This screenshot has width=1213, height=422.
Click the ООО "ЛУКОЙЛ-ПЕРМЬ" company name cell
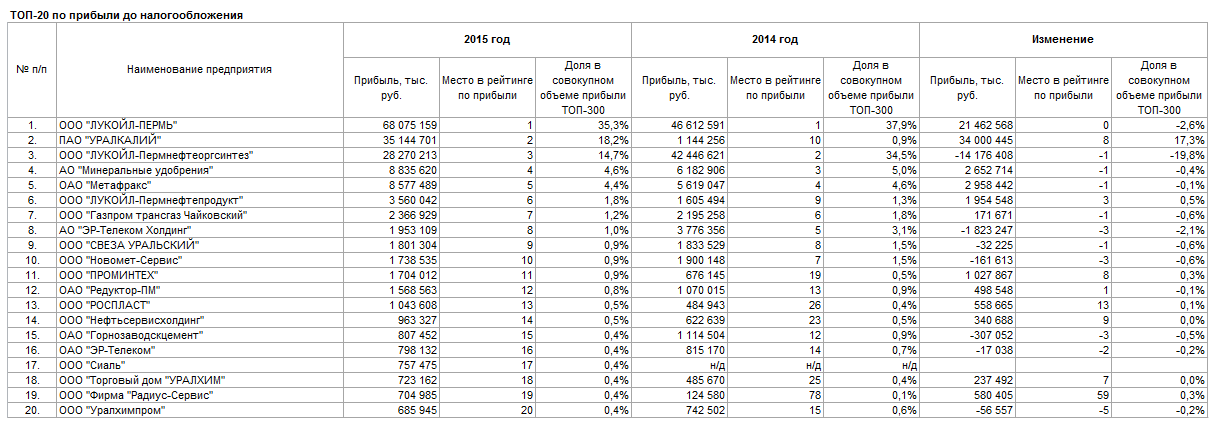pyautogui.click(x=125, y=125)
